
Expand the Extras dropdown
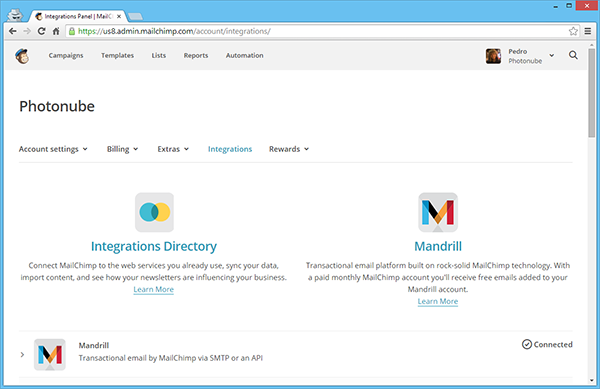pos(173,149)
